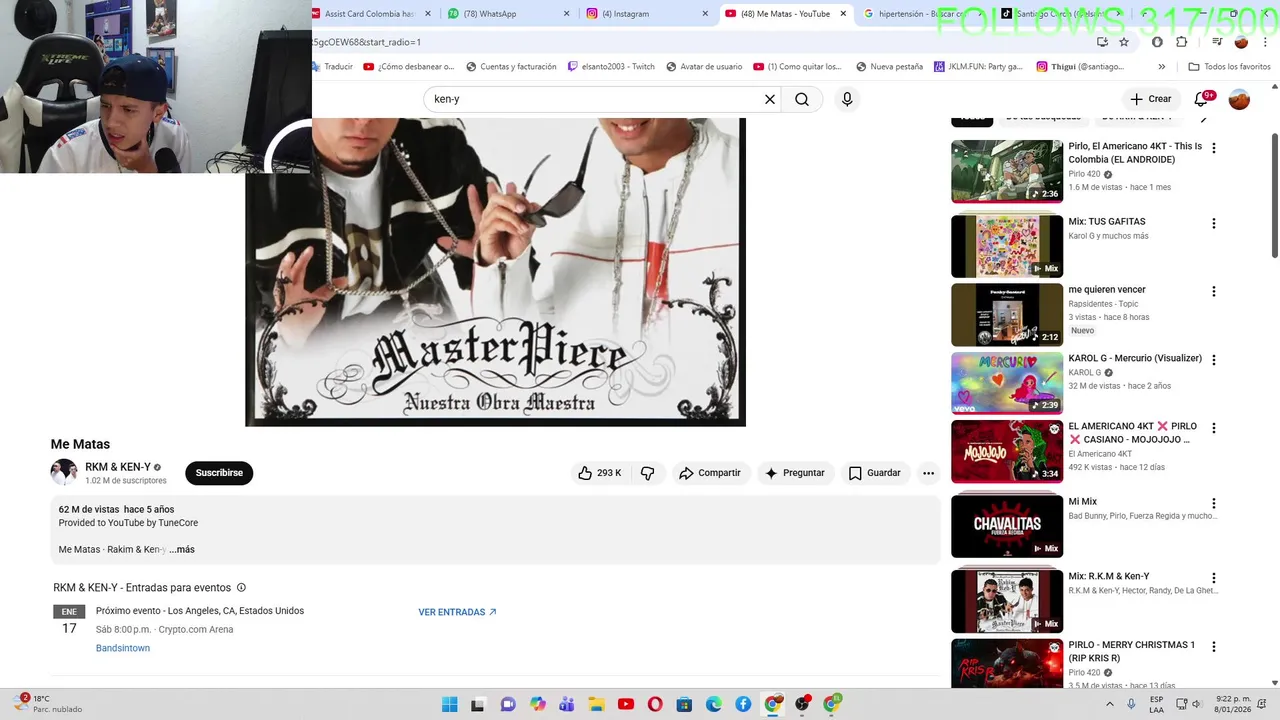Open File Explorer from taskbar
Viewport: 1280px width, 720px height.
click(596, 704)
